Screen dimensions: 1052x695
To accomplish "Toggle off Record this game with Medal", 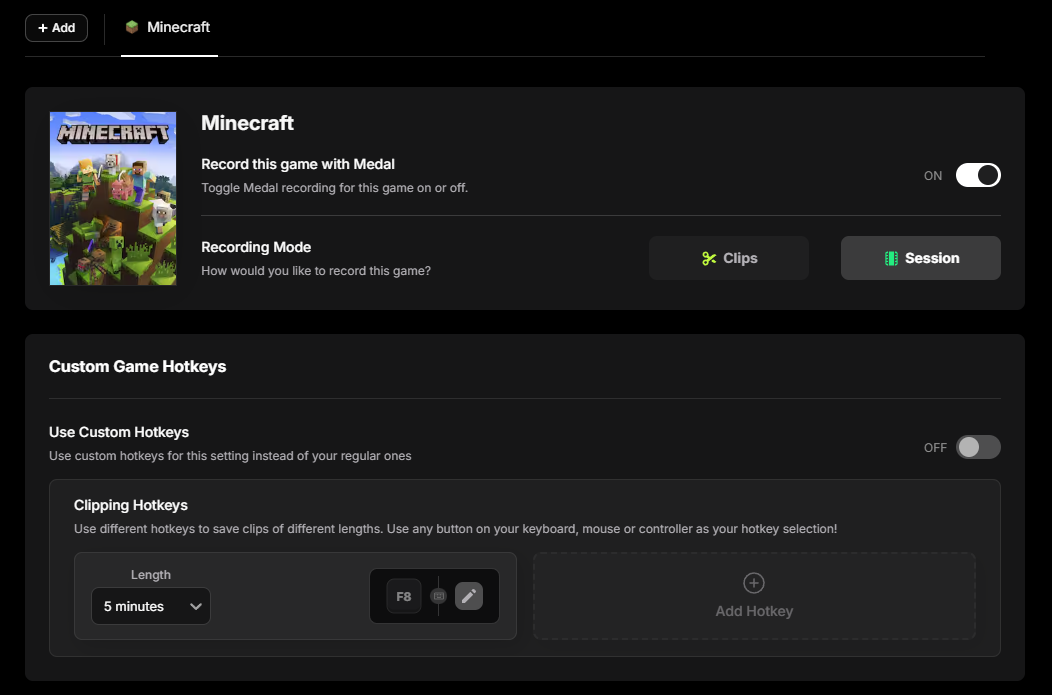I will click(x=978, y=175).
